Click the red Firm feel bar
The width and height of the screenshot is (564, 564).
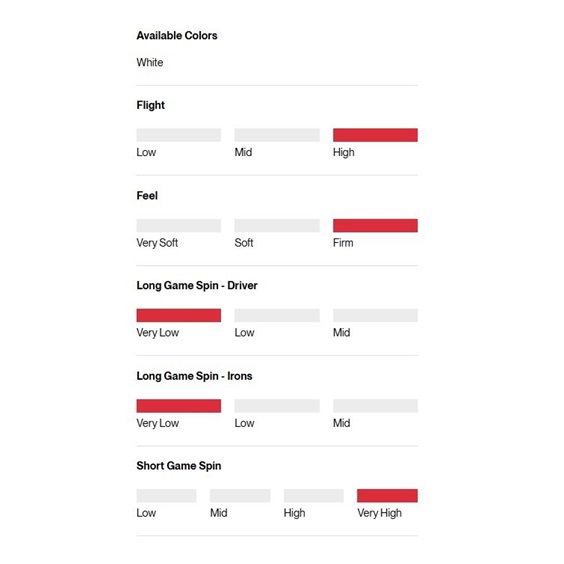click(x=375, y=226)
